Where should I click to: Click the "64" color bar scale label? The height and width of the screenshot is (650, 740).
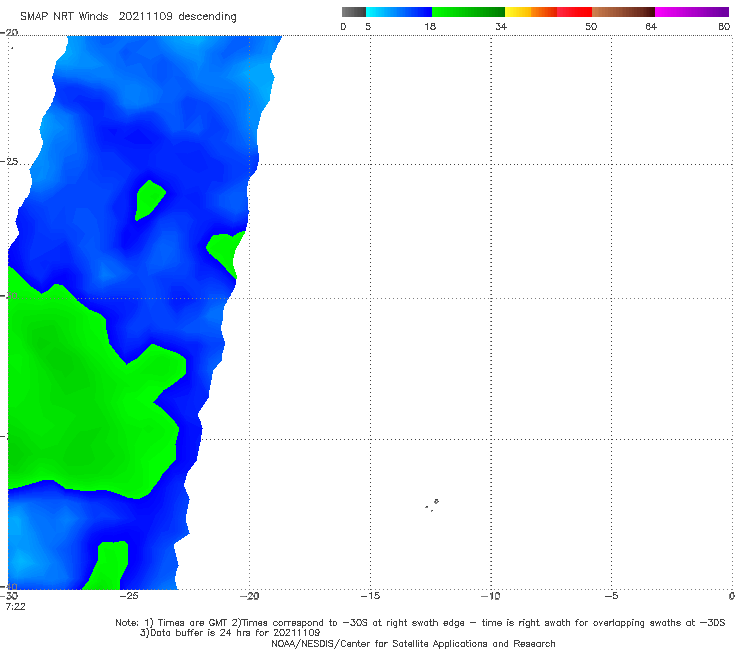(651, 27)
